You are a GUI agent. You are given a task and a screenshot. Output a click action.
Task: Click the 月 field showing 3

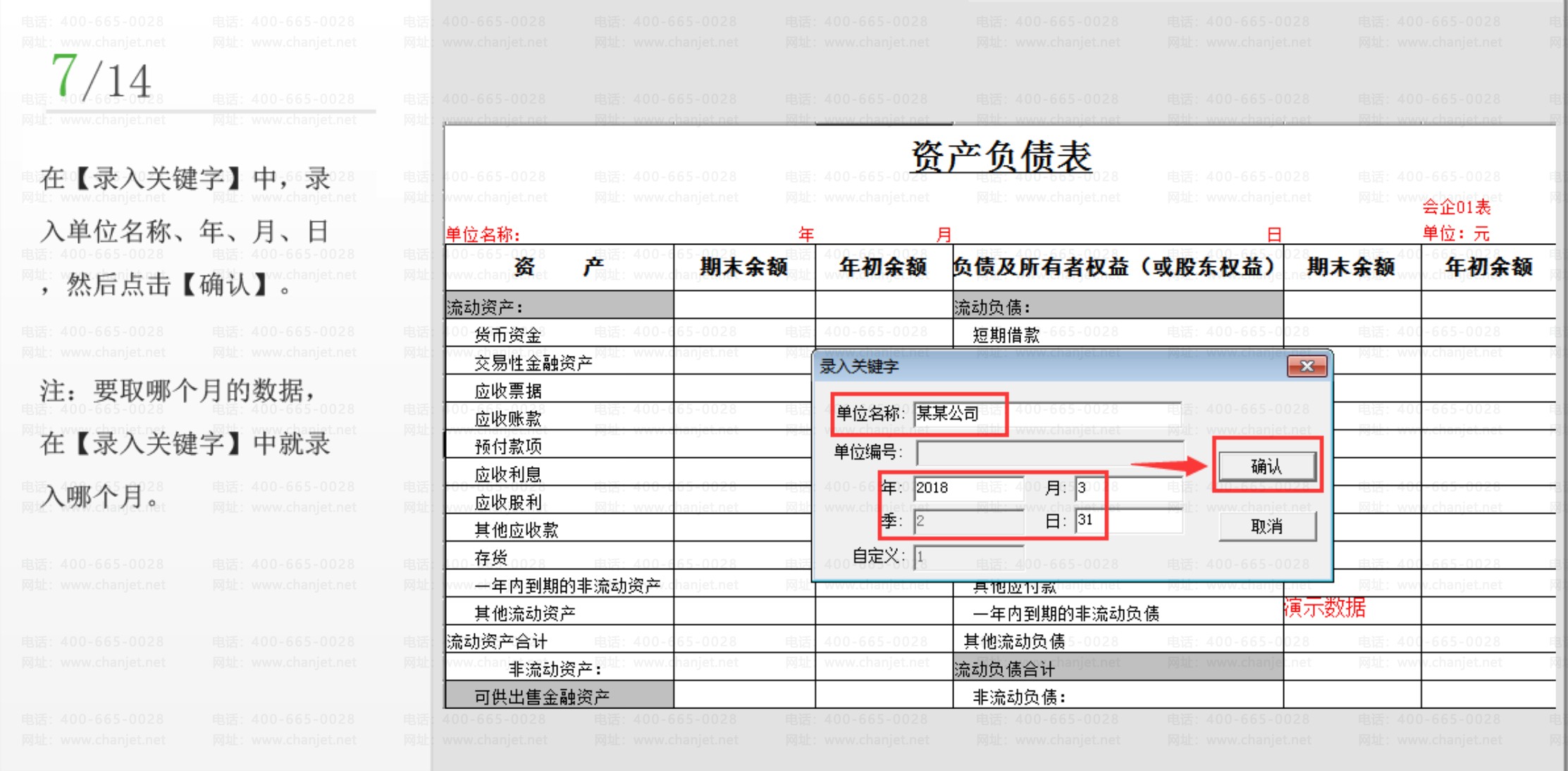(x=1128, y=488)
